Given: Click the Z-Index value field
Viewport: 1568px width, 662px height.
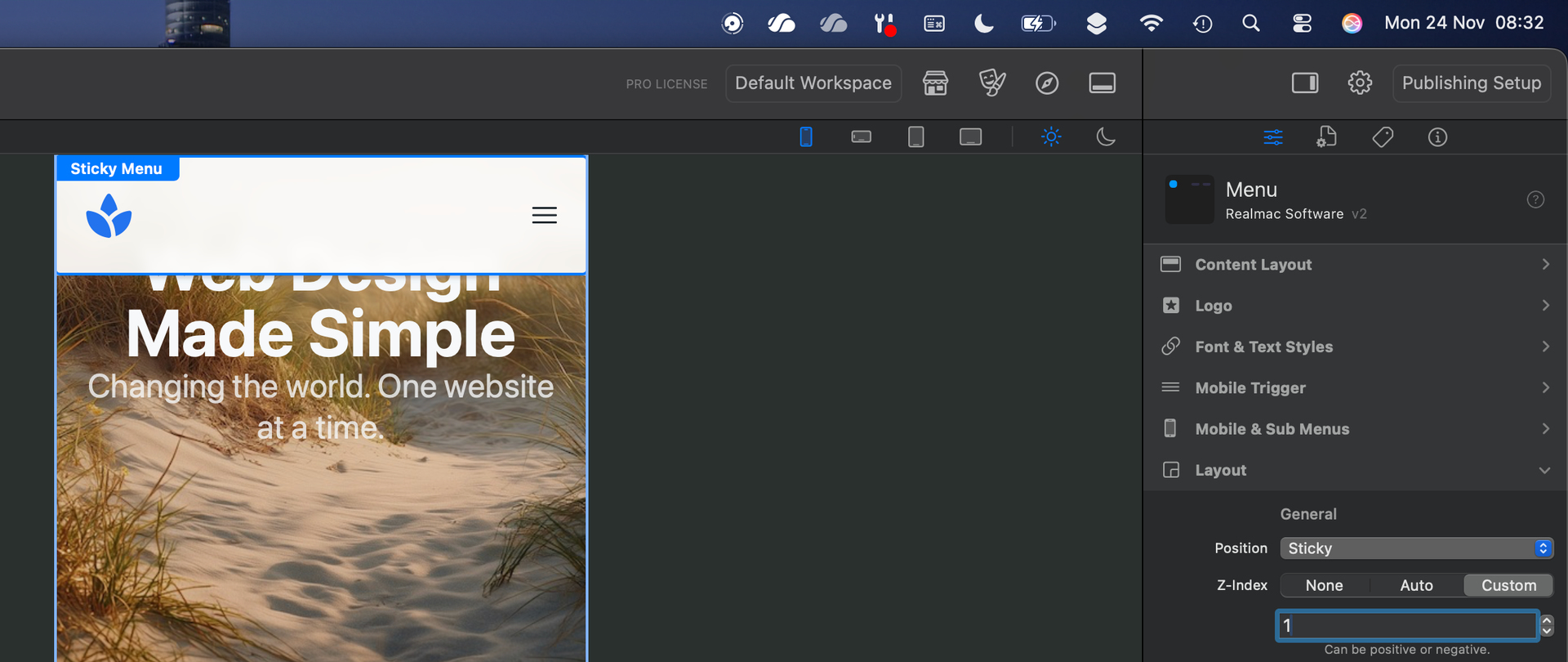Looking at the screenshot, I should 1407,625.
